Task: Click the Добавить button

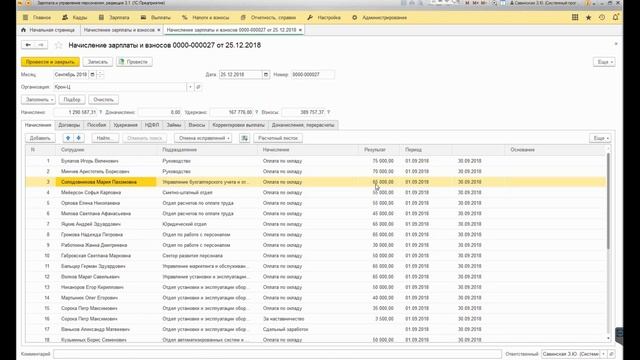Action: [40, 138]
